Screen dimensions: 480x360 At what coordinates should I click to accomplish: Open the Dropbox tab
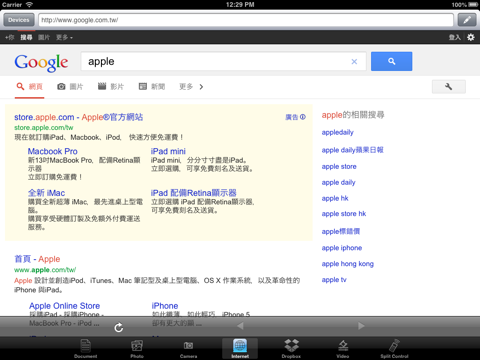(291, 348)
